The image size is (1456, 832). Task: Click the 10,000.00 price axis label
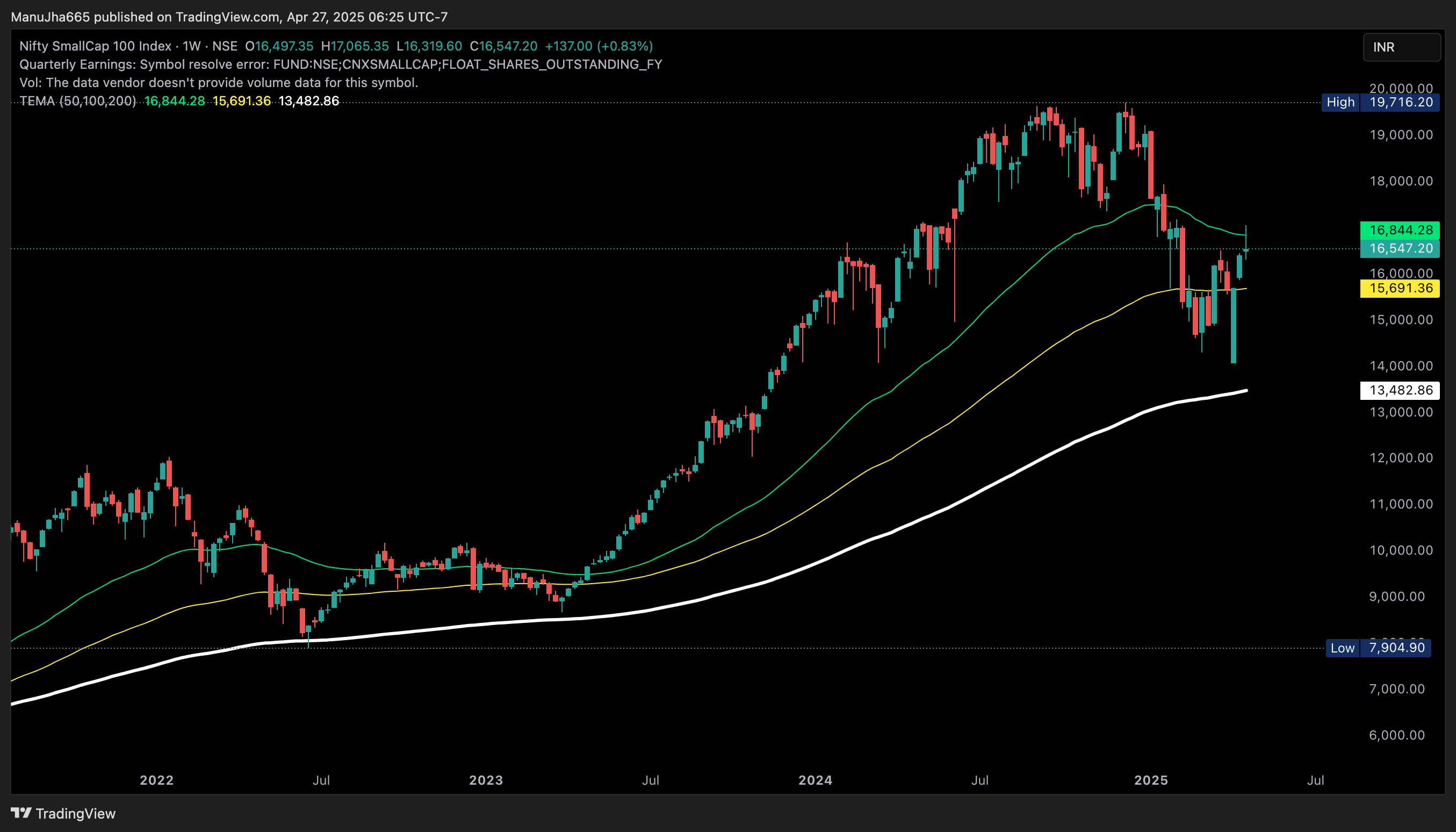click(1401, 550)
